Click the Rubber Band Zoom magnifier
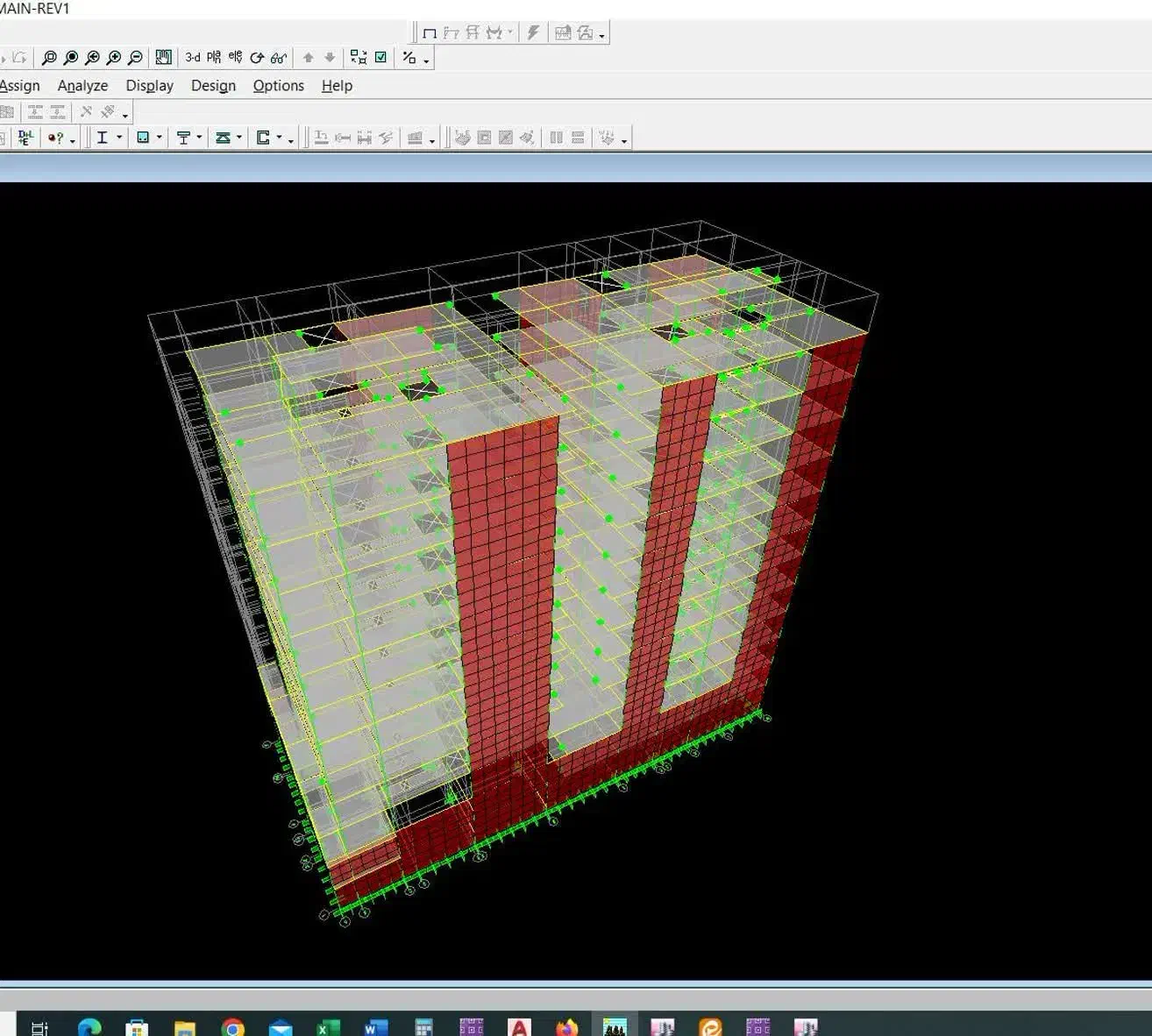This screenshot has width=1152, height=1036. click(49, 58)
